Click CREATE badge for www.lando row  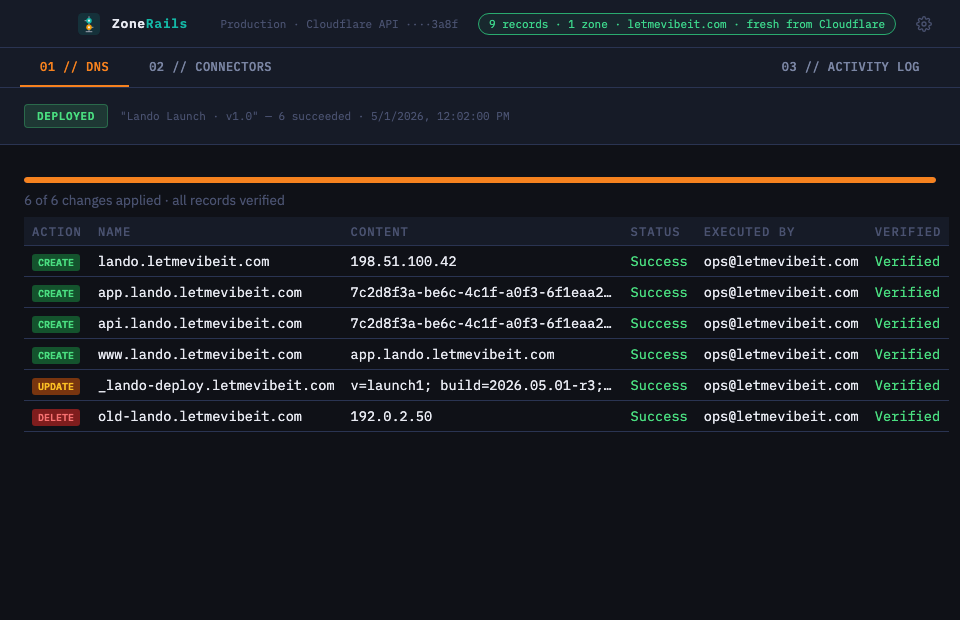click(56, 356)
